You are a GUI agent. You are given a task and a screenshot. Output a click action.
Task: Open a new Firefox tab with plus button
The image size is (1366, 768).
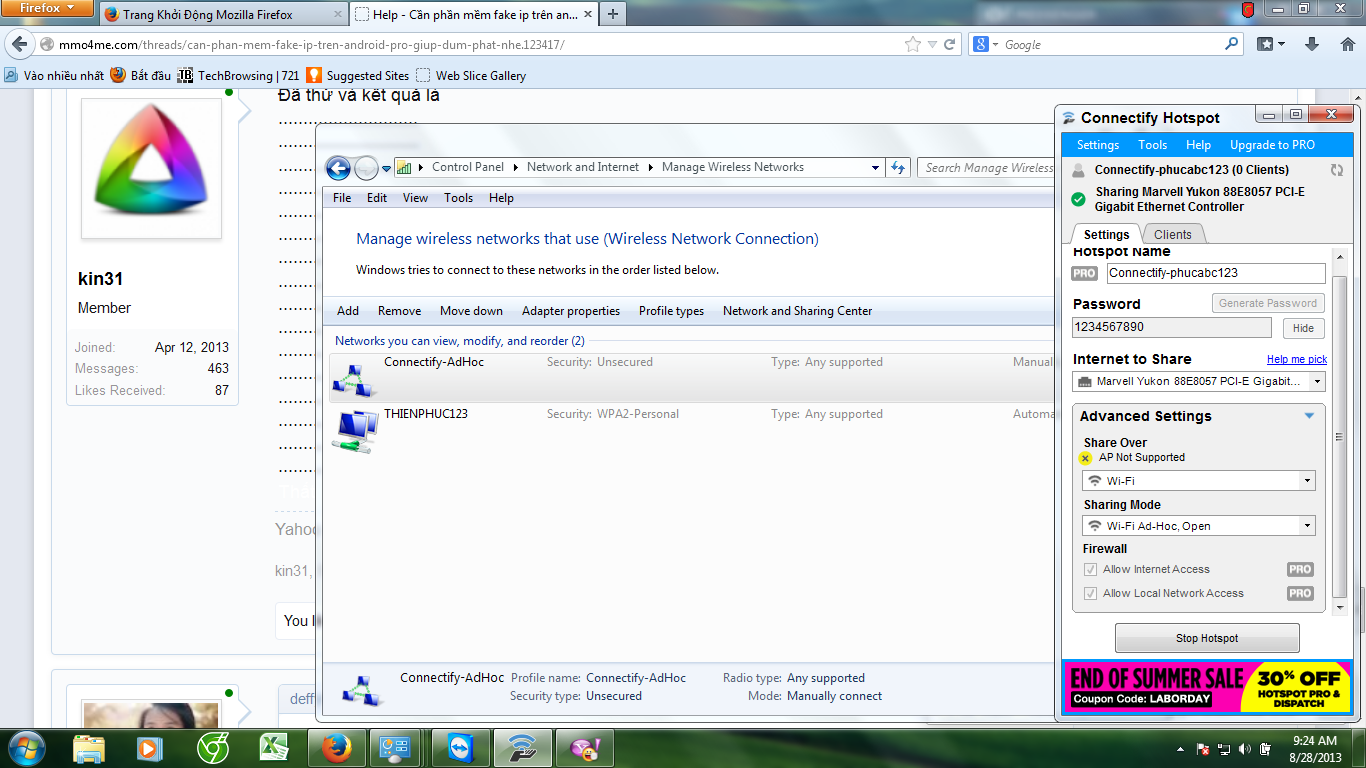pos(612,14)
